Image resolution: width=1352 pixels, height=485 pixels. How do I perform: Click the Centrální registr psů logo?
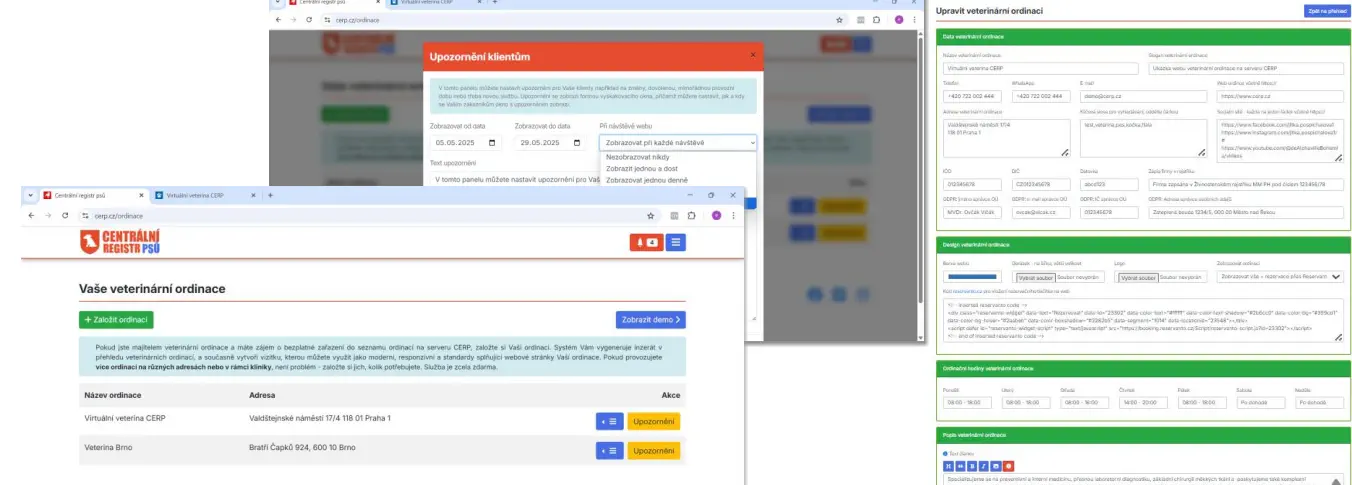[119, 241]
